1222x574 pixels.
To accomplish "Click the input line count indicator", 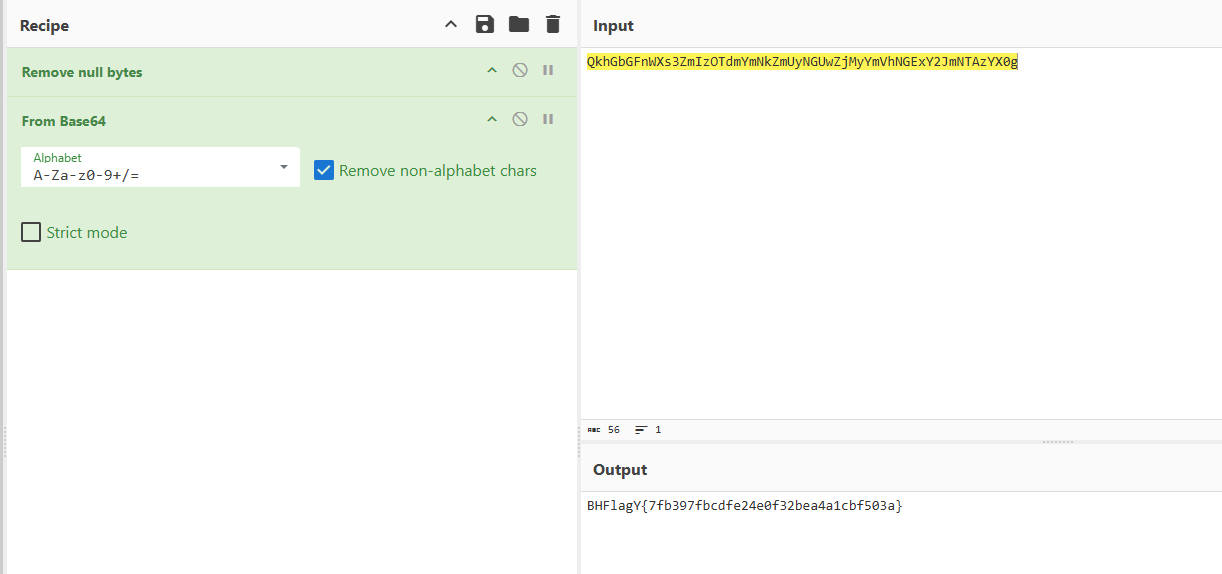I will (x=648, y=430).
